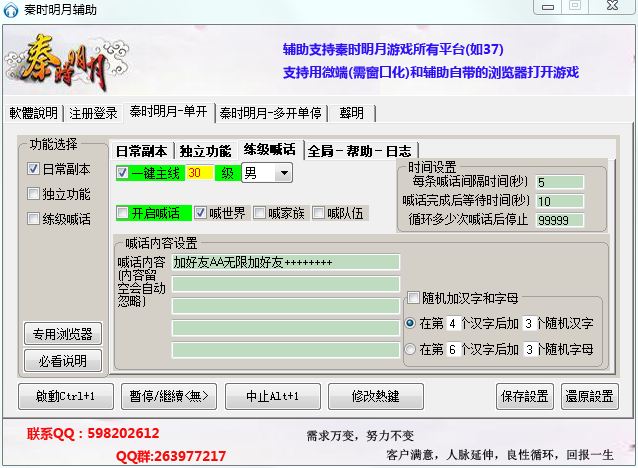638x468 pixels.
Task: Close the 秦时明月辅助 window
Action: (x=612, y=6)
